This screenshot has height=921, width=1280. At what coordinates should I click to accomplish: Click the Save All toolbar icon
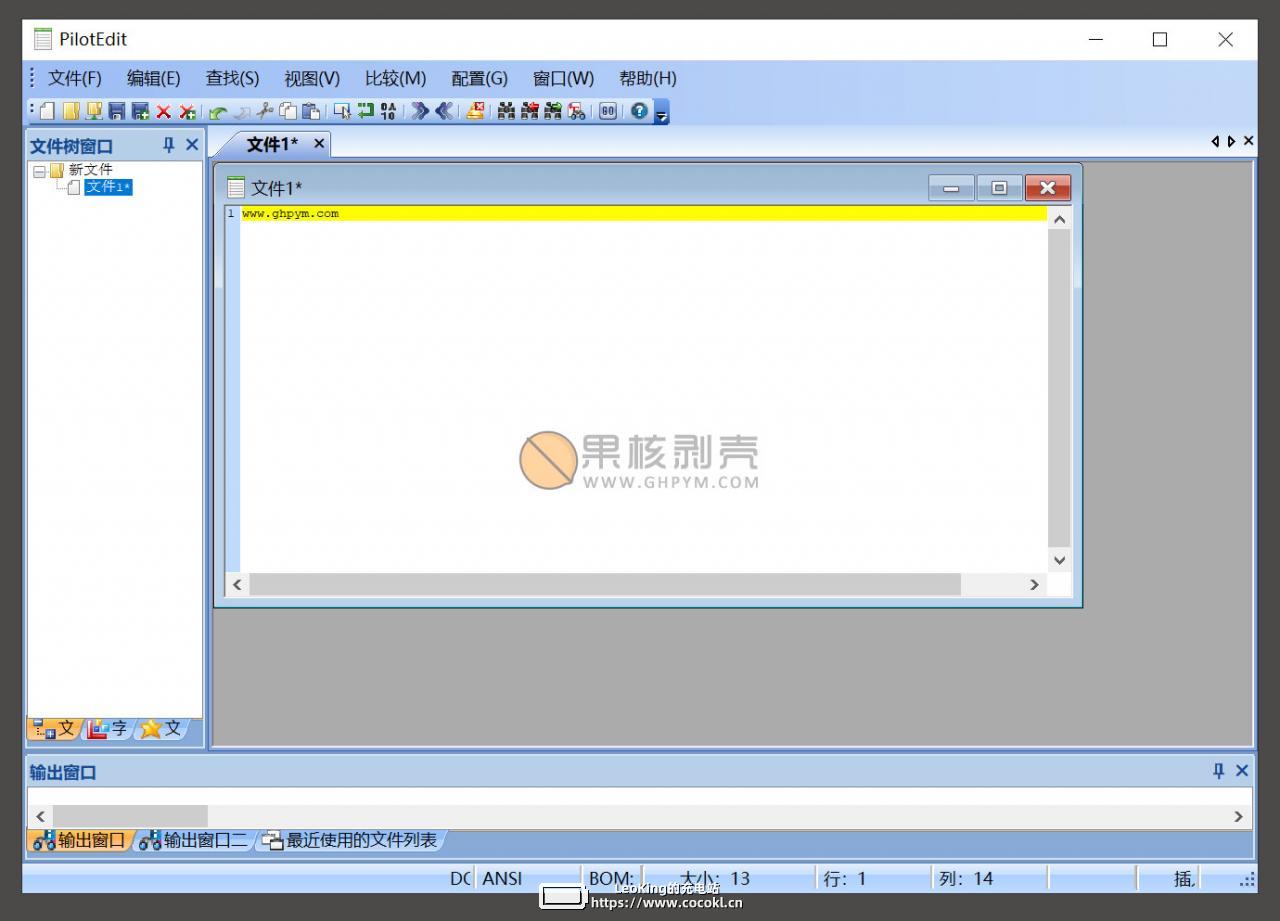point(140,111)
